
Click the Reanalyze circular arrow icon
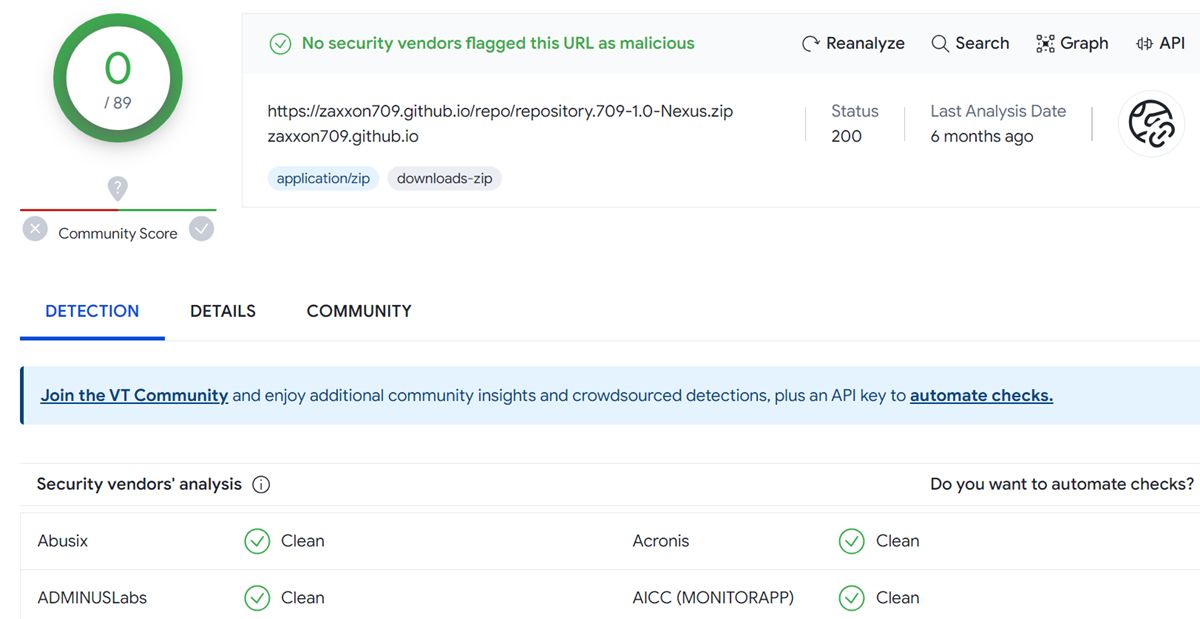(811, 44)
